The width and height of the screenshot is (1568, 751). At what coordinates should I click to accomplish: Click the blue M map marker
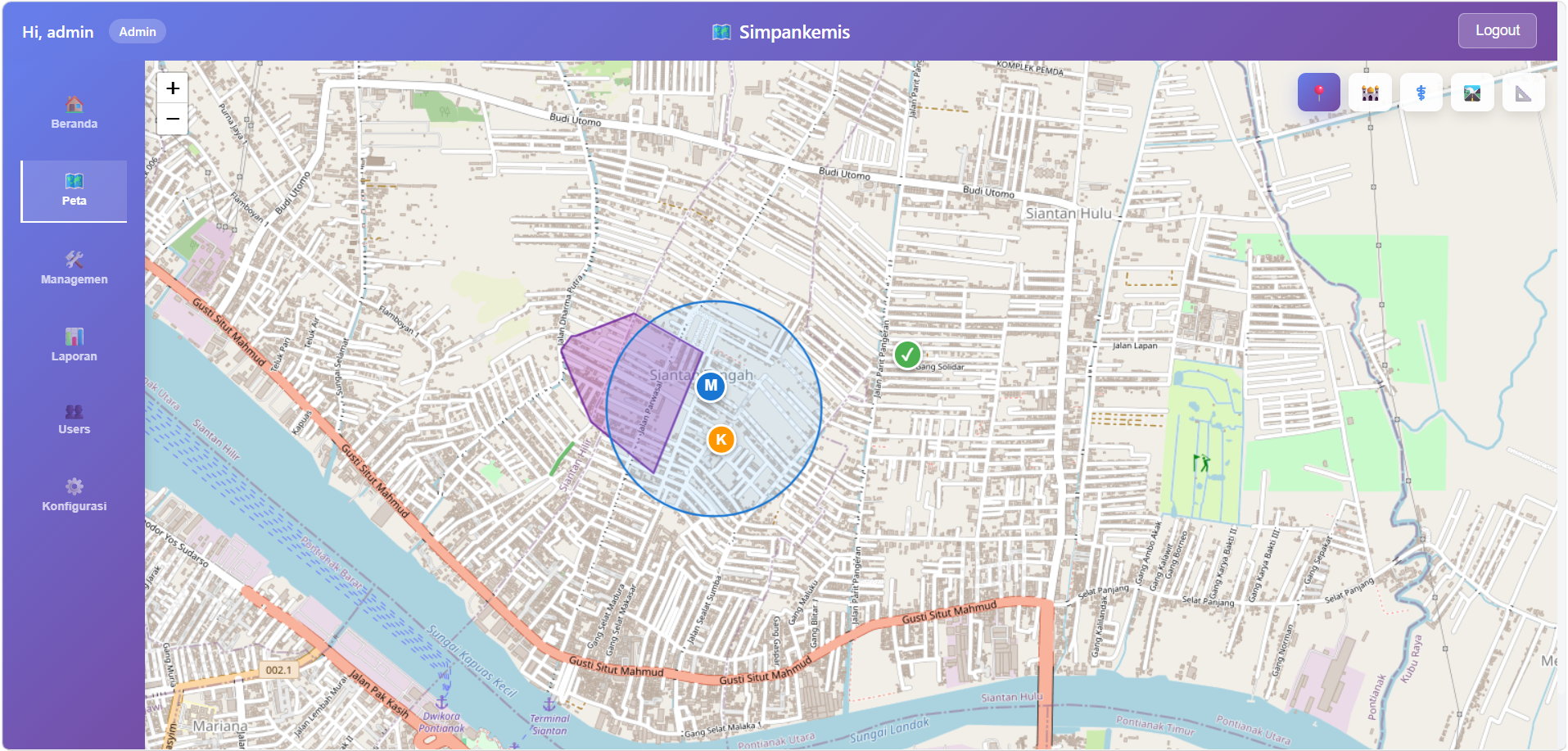point(711,386)
